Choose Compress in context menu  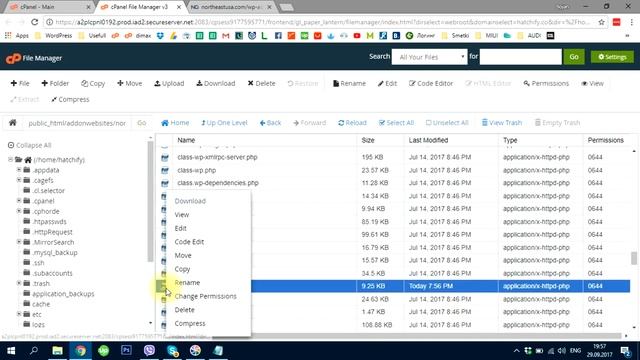coord(190,323)
